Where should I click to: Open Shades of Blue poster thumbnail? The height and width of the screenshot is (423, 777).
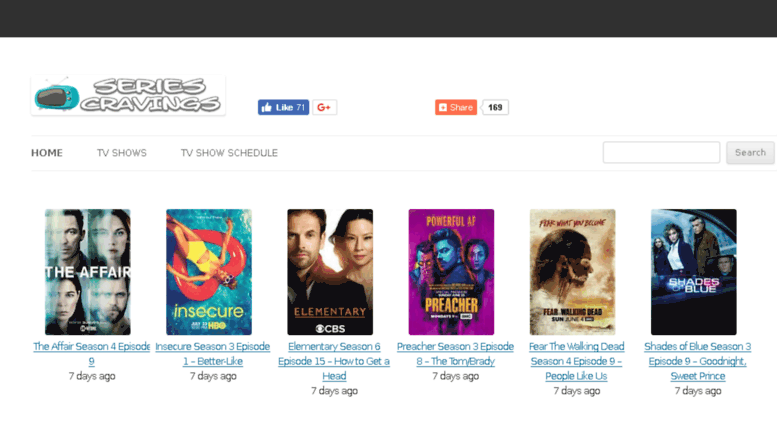[x=694, y=272]
